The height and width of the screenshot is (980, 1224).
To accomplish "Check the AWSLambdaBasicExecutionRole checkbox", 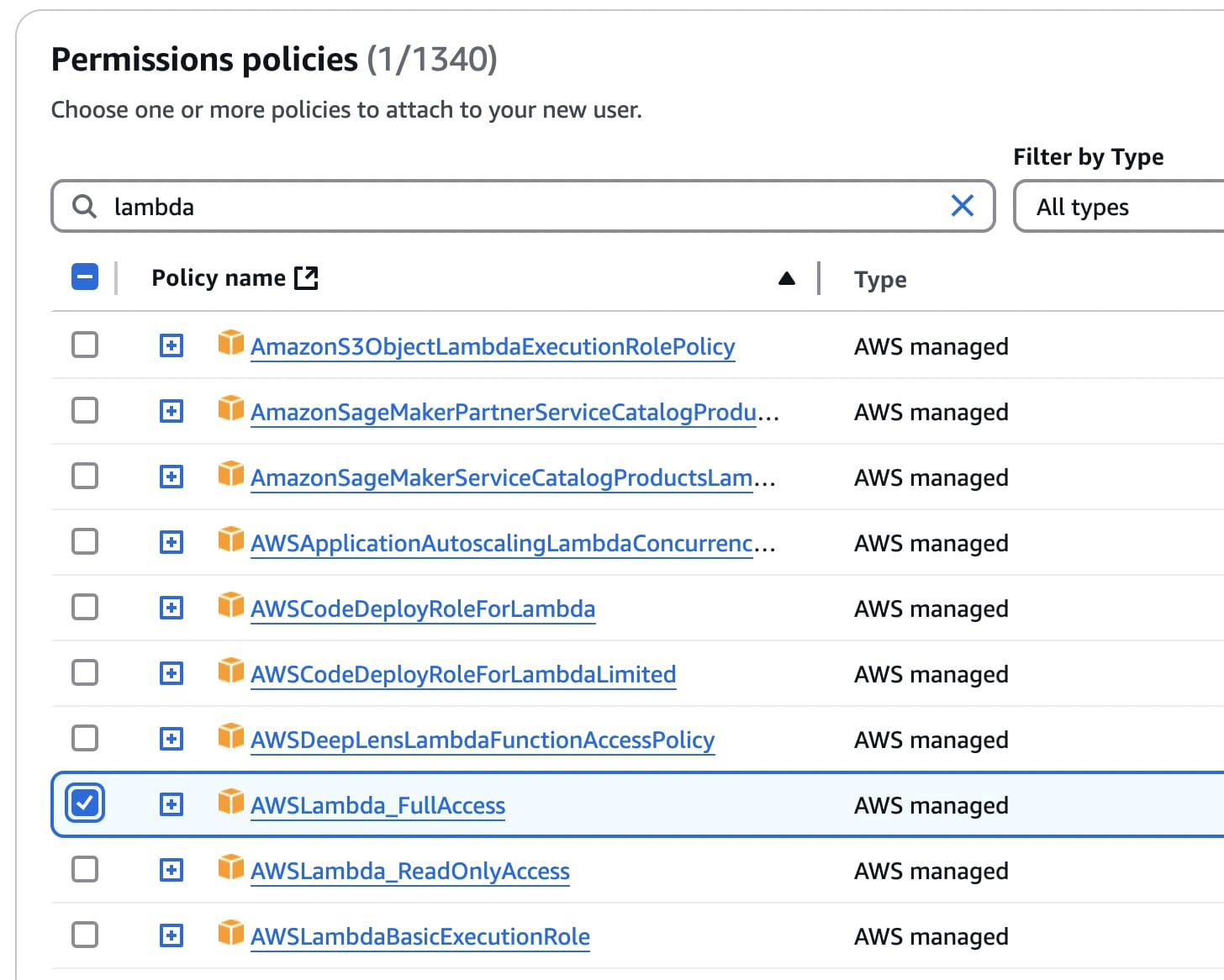I will point(85,935).
